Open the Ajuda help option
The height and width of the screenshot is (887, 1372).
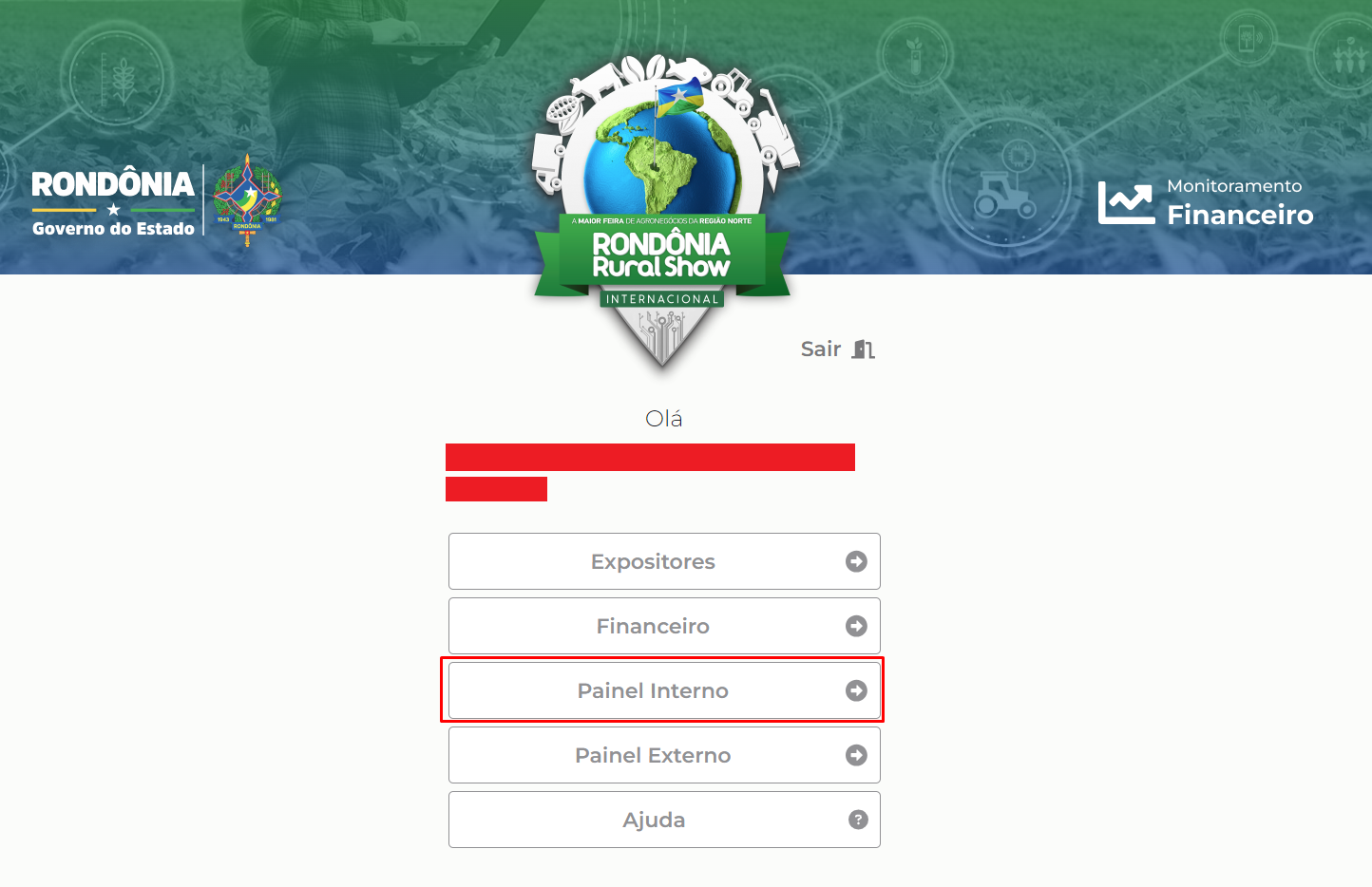pyautogui.click(x=664, y=820)
